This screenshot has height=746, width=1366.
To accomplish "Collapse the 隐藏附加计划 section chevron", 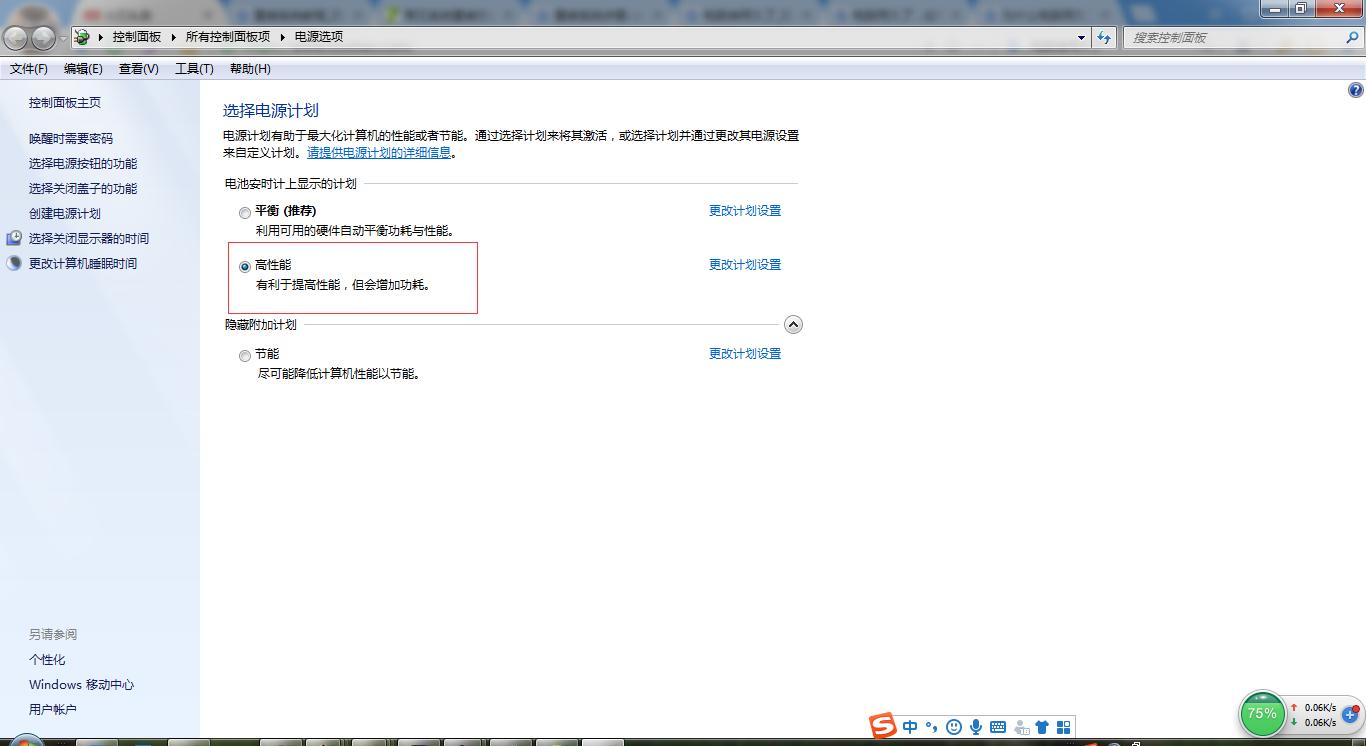I will coord(793,324).
